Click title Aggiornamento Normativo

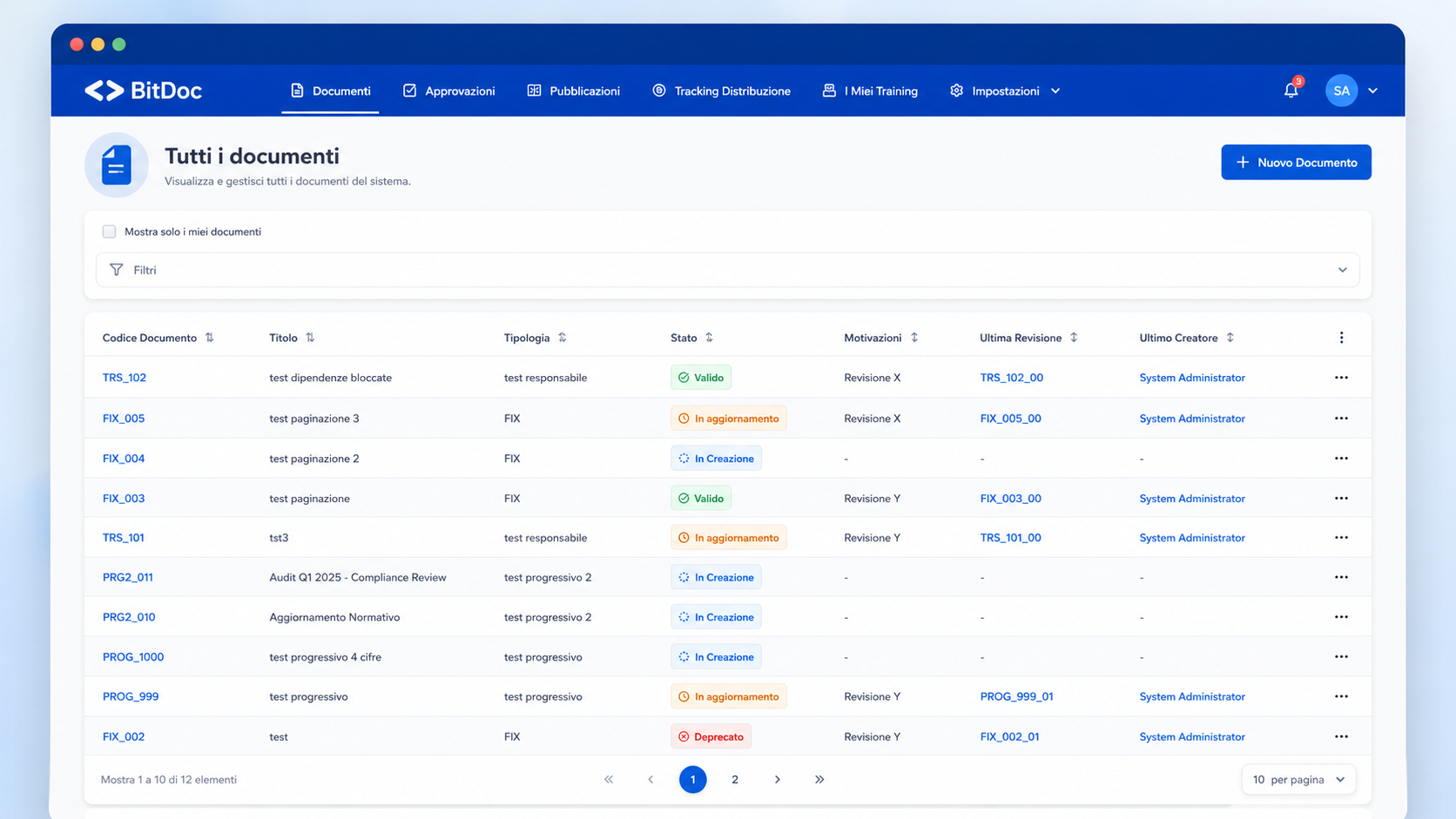[334, 617]
